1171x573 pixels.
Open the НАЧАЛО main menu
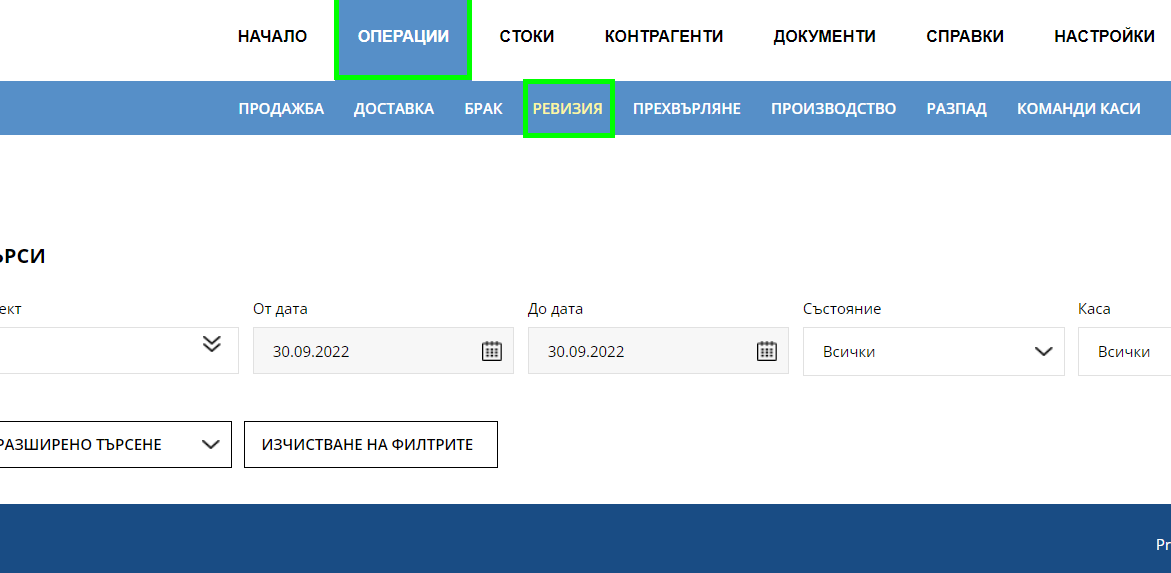click(x=273, y=37)
